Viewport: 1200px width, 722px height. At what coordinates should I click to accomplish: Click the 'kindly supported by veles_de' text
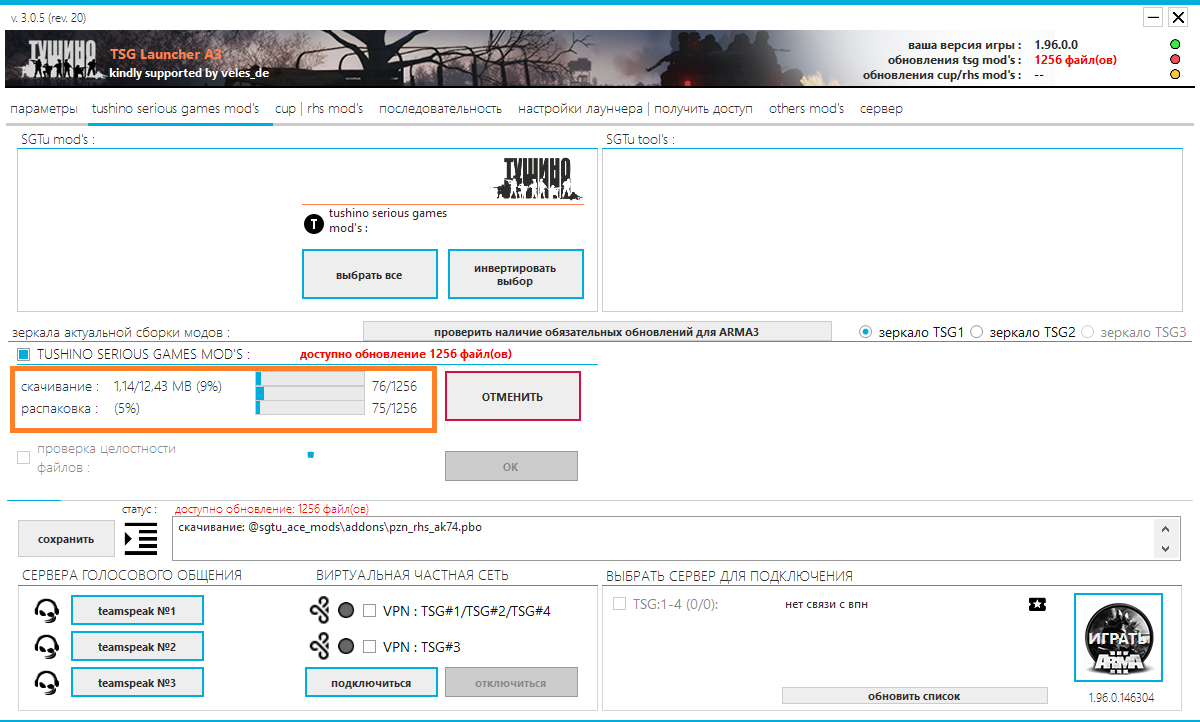(189, 73)
